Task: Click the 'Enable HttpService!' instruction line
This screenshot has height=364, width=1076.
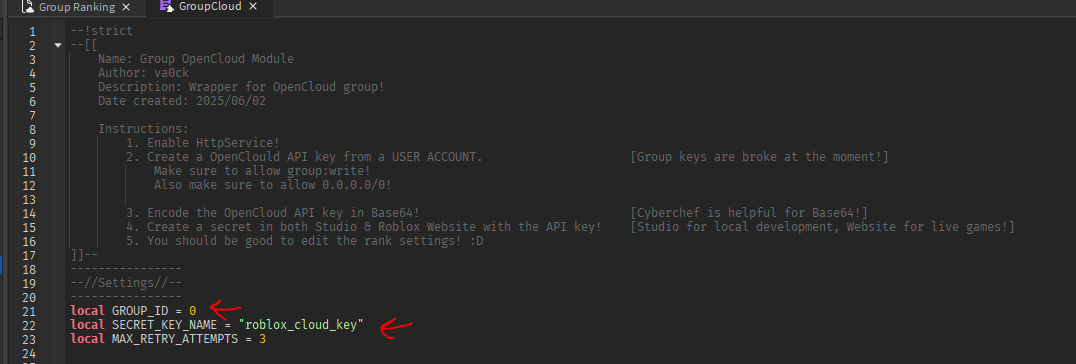Action: pyautogui.click(x=202, y=143)
